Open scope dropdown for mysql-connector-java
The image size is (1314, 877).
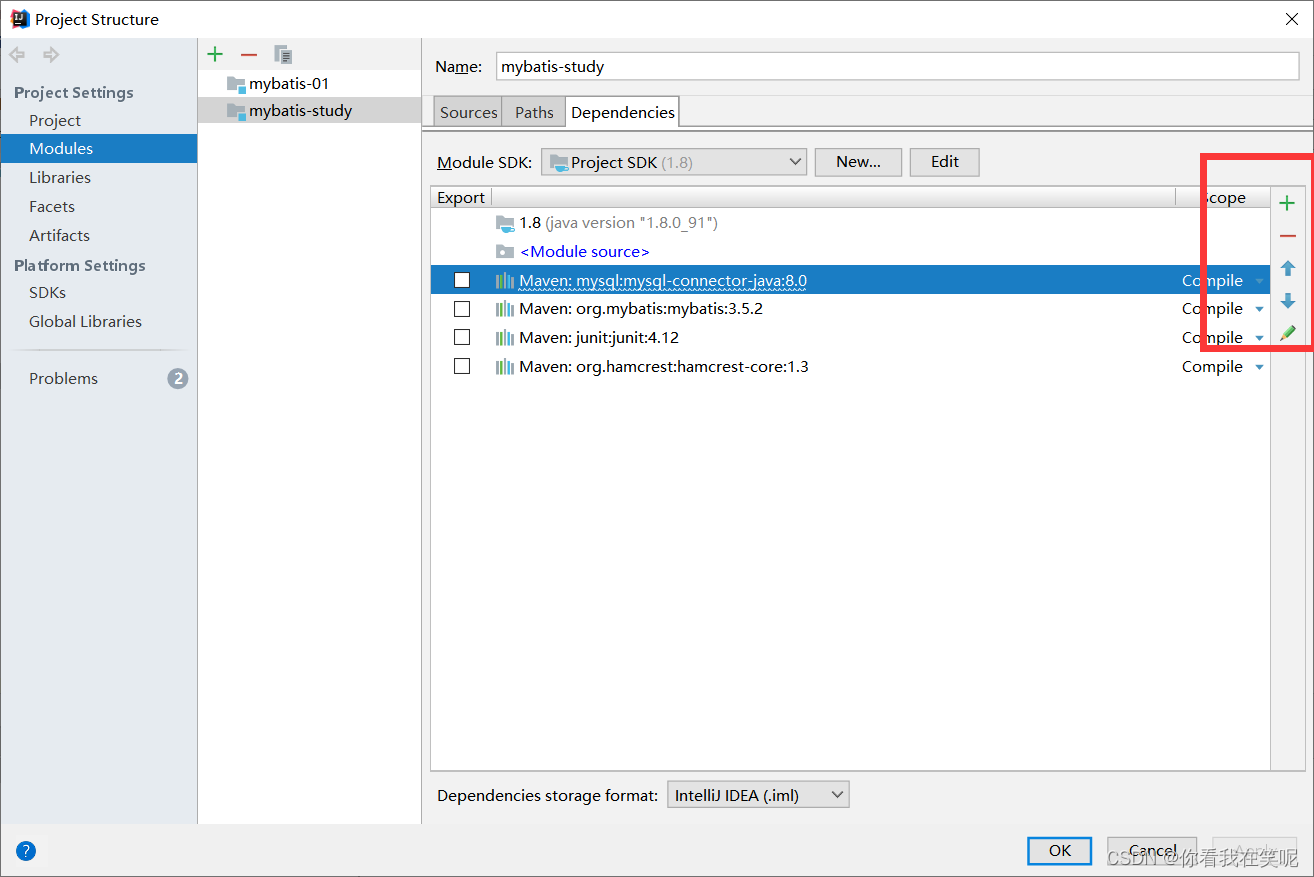pos(1259,282)
